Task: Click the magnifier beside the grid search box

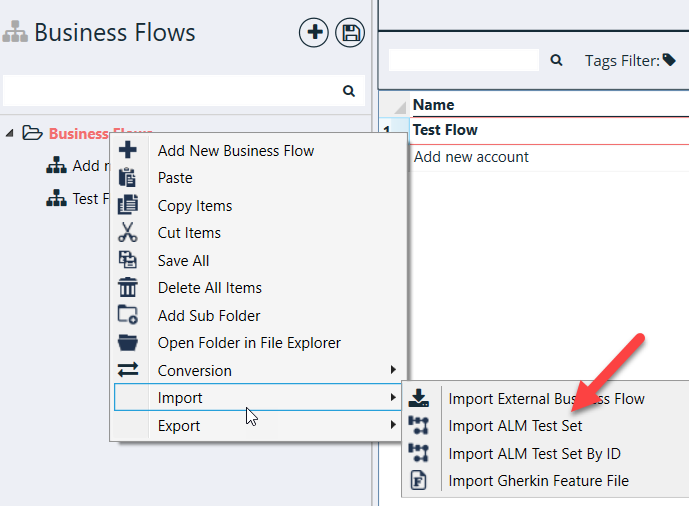Action: pos(557,61)
